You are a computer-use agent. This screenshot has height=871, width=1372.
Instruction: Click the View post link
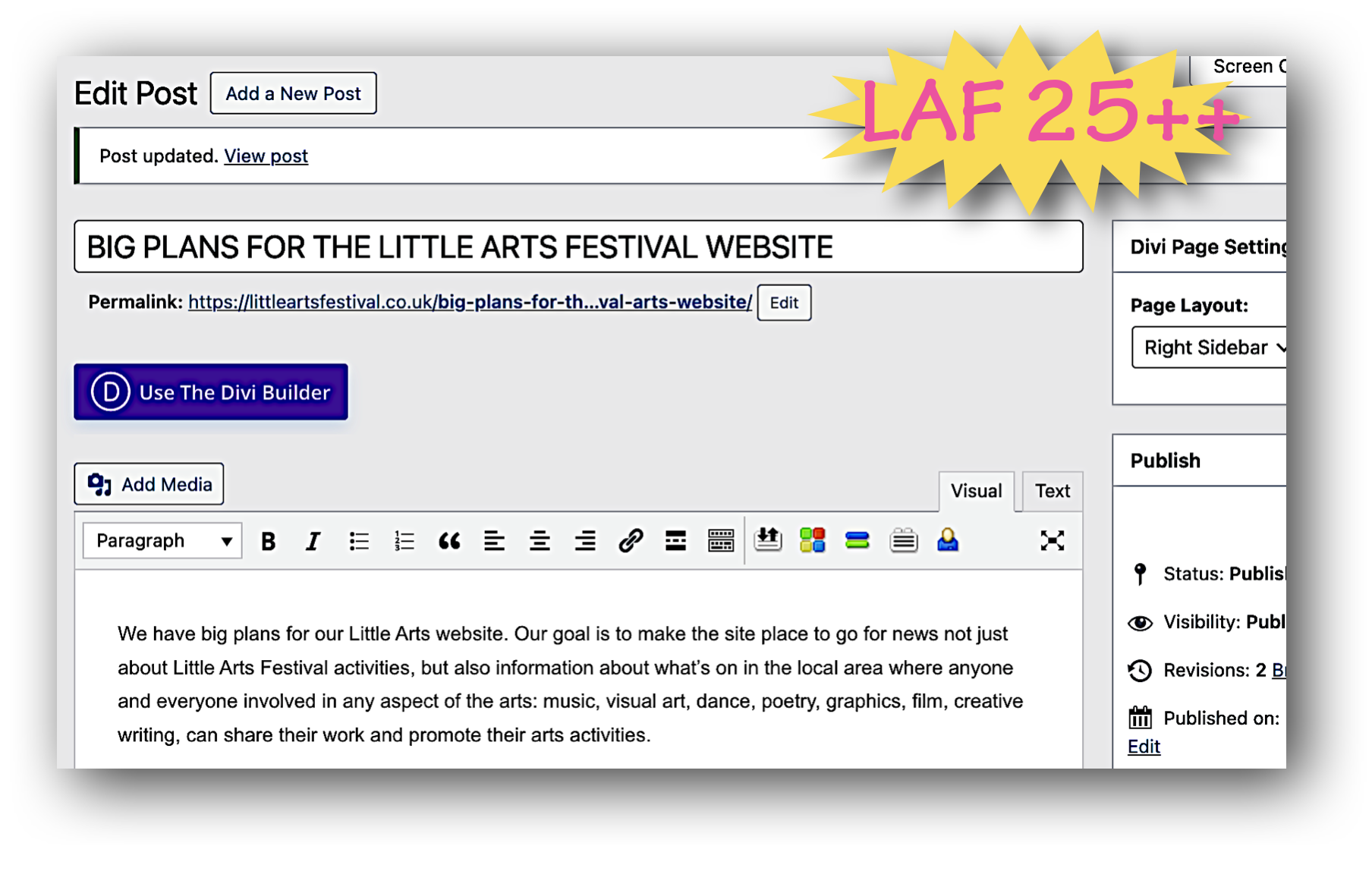tap(266, 156)
